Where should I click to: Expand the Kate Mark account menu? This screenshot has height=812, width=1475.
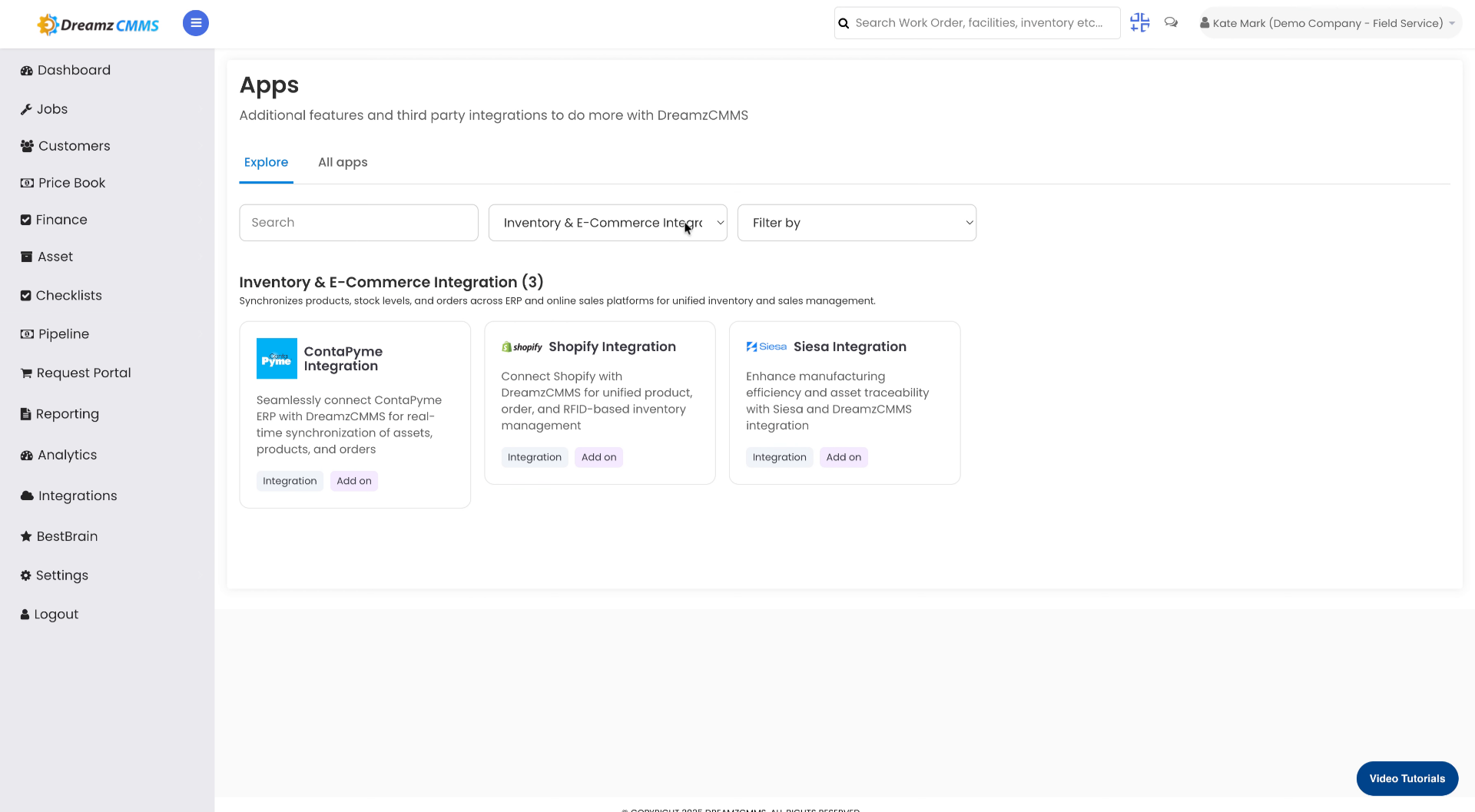[x=1328, y=22]
